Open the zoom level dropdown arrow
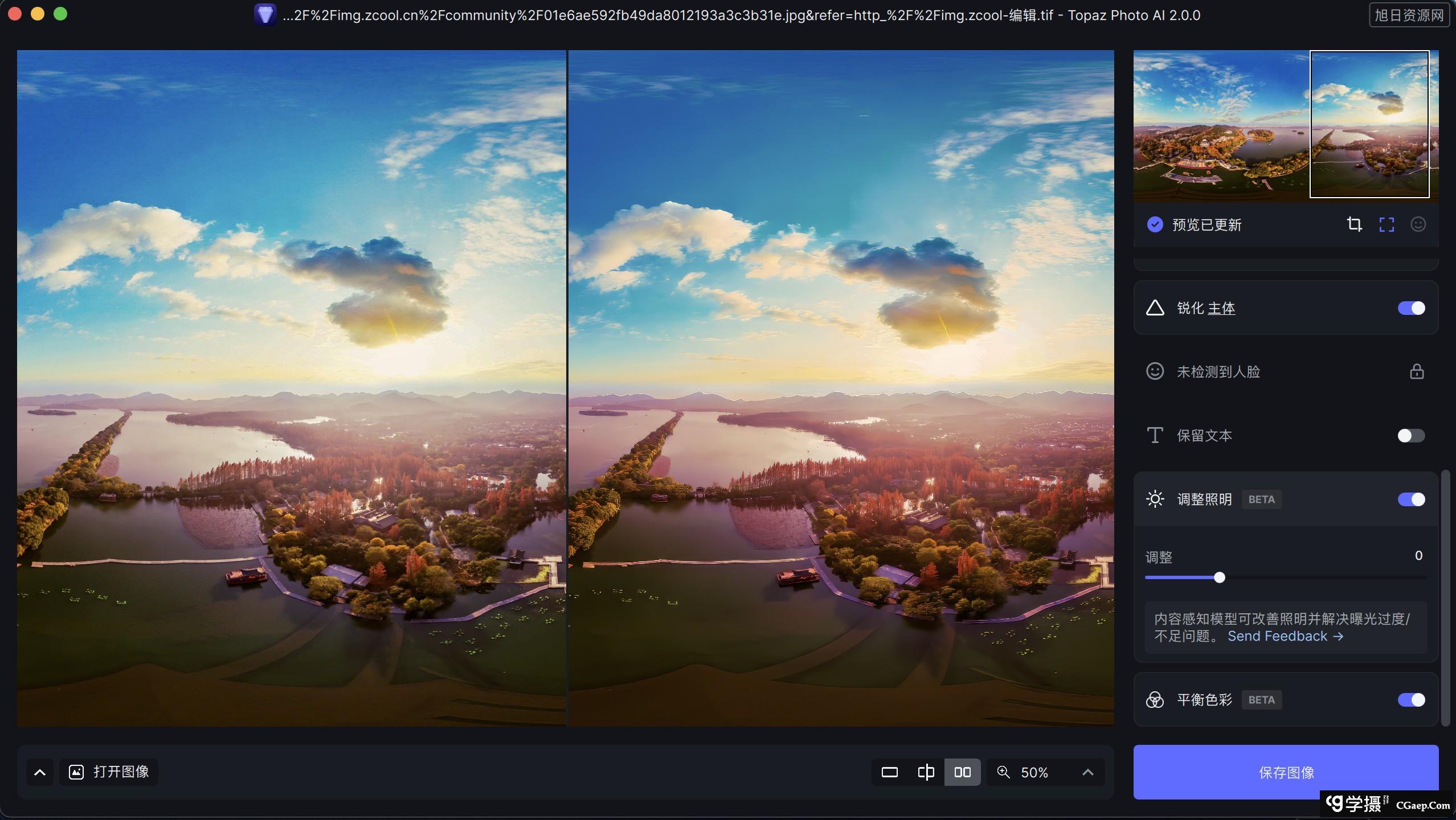 1087,772
